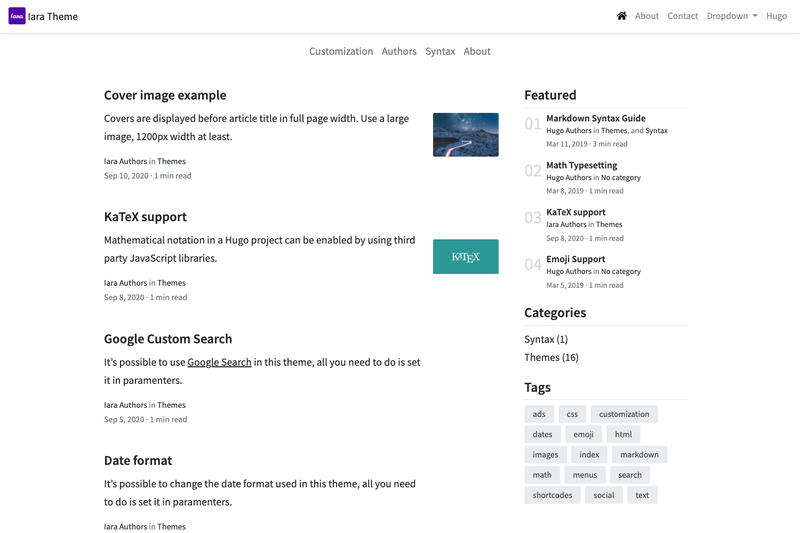This screenshot has width=800, height=533.
Task: Select About in secondary menu
Action: click(477, 51)
